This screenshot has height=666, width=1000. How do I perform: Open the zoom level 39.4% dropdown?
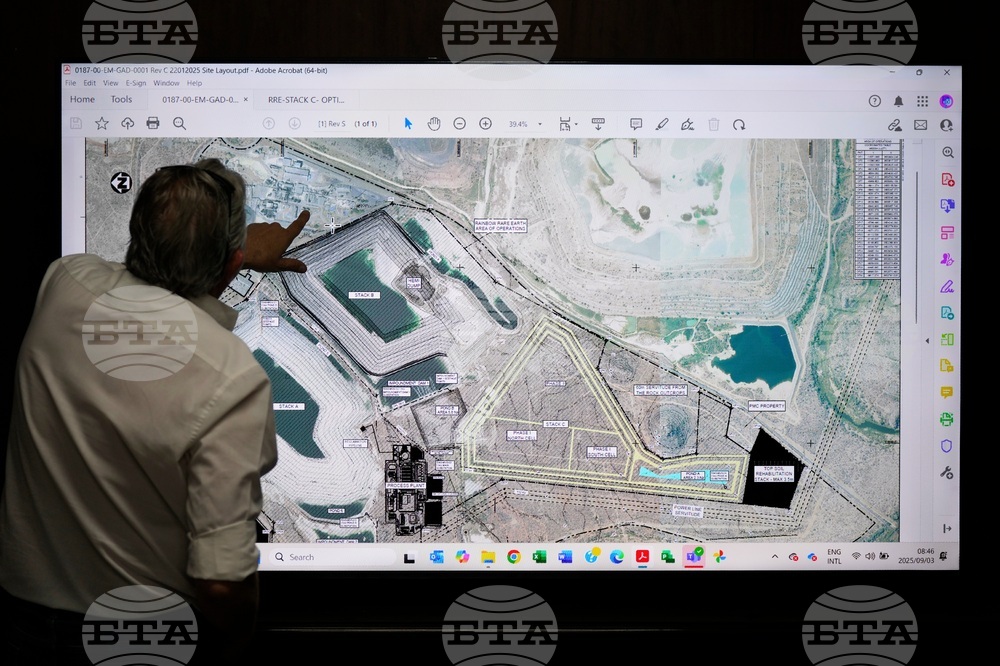click(x=540, y=125)
